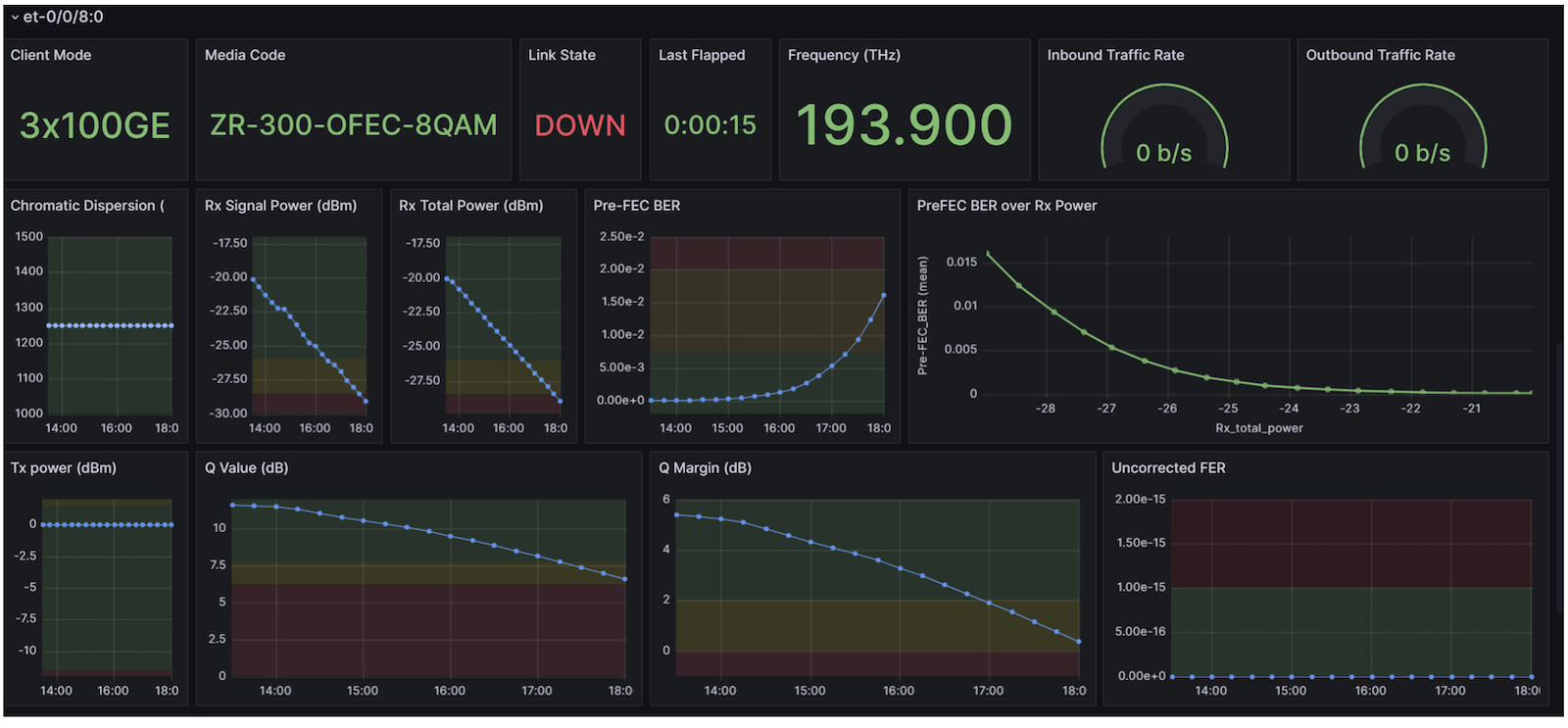Select the ZR-300-OFEC-8QAM value
This screenshot has height=728, width=1568.
point(354,125)
